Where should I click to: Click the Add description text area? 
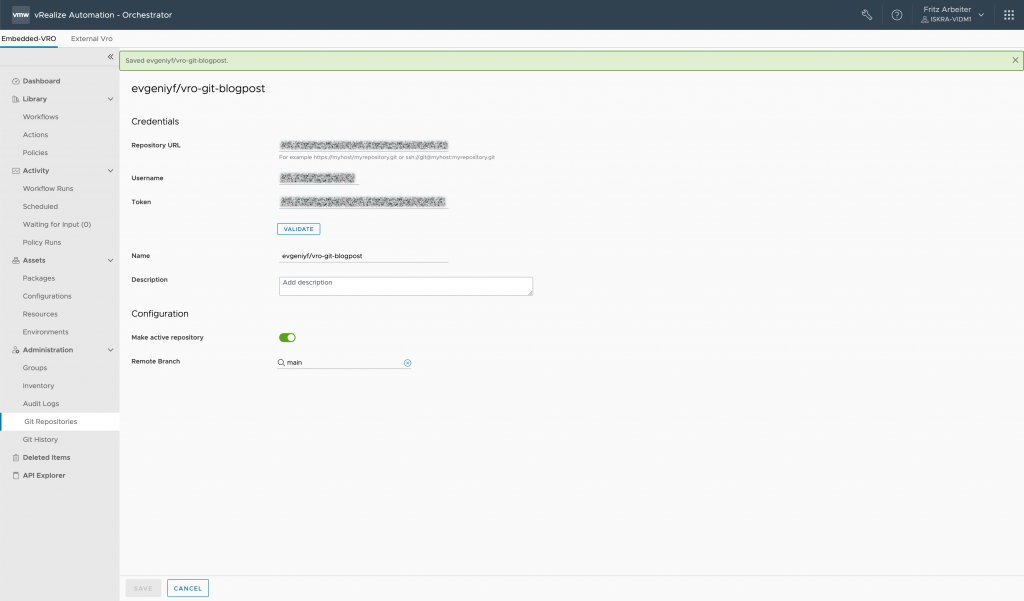(406, 286)
